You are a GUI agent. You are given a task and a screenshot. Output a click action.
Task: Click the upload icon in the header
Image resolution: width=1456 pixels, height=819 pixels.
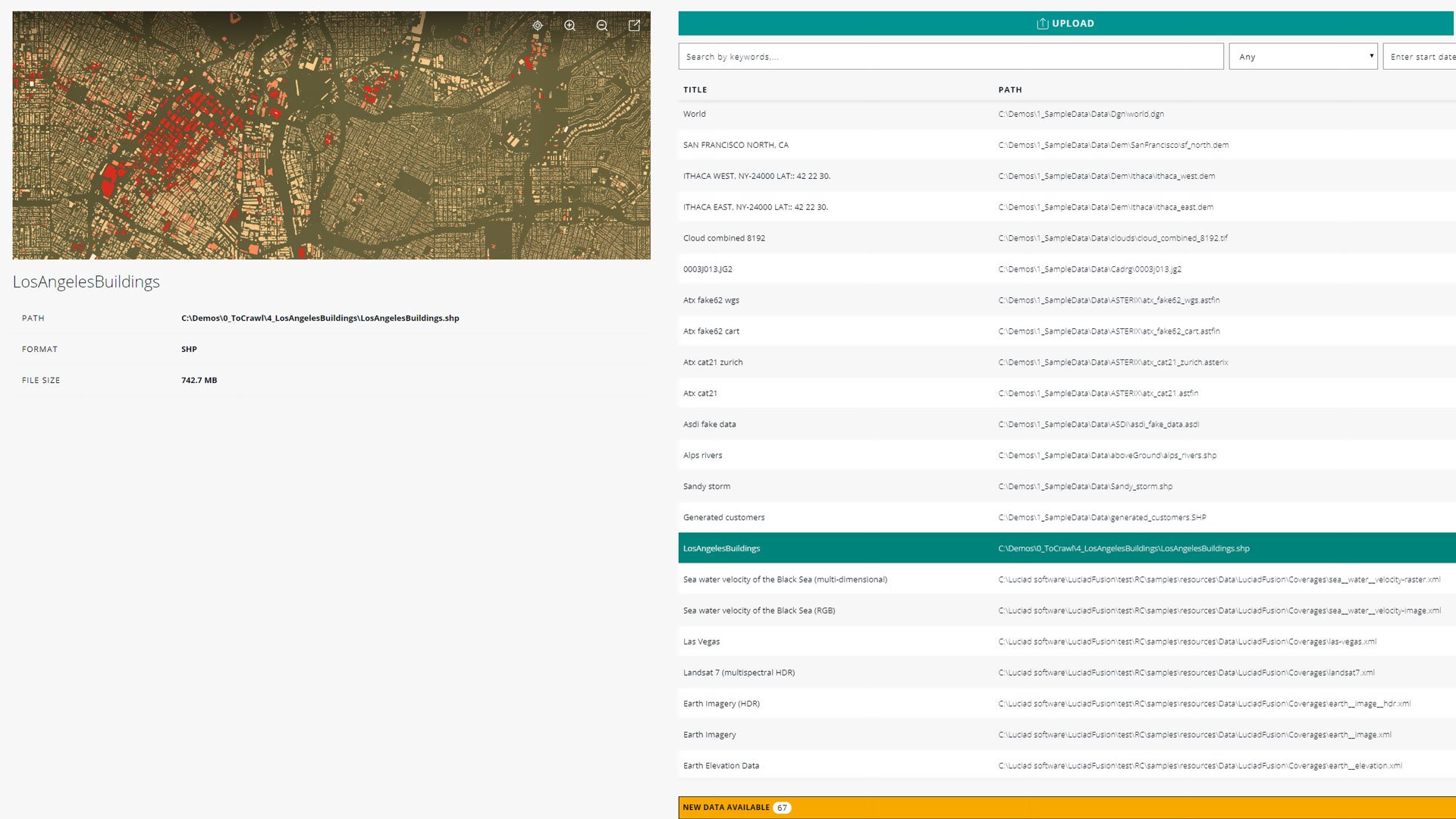[x=1043, y=24]
